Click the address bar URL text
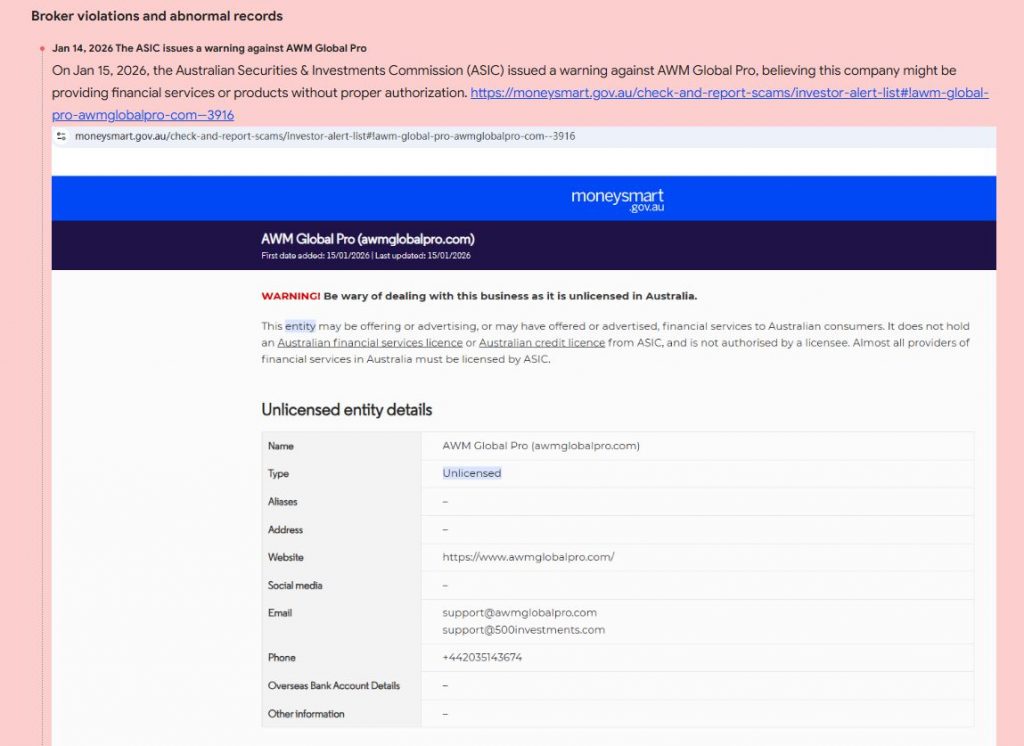This screenshot has height=746, width=1024. coord(324,136)
